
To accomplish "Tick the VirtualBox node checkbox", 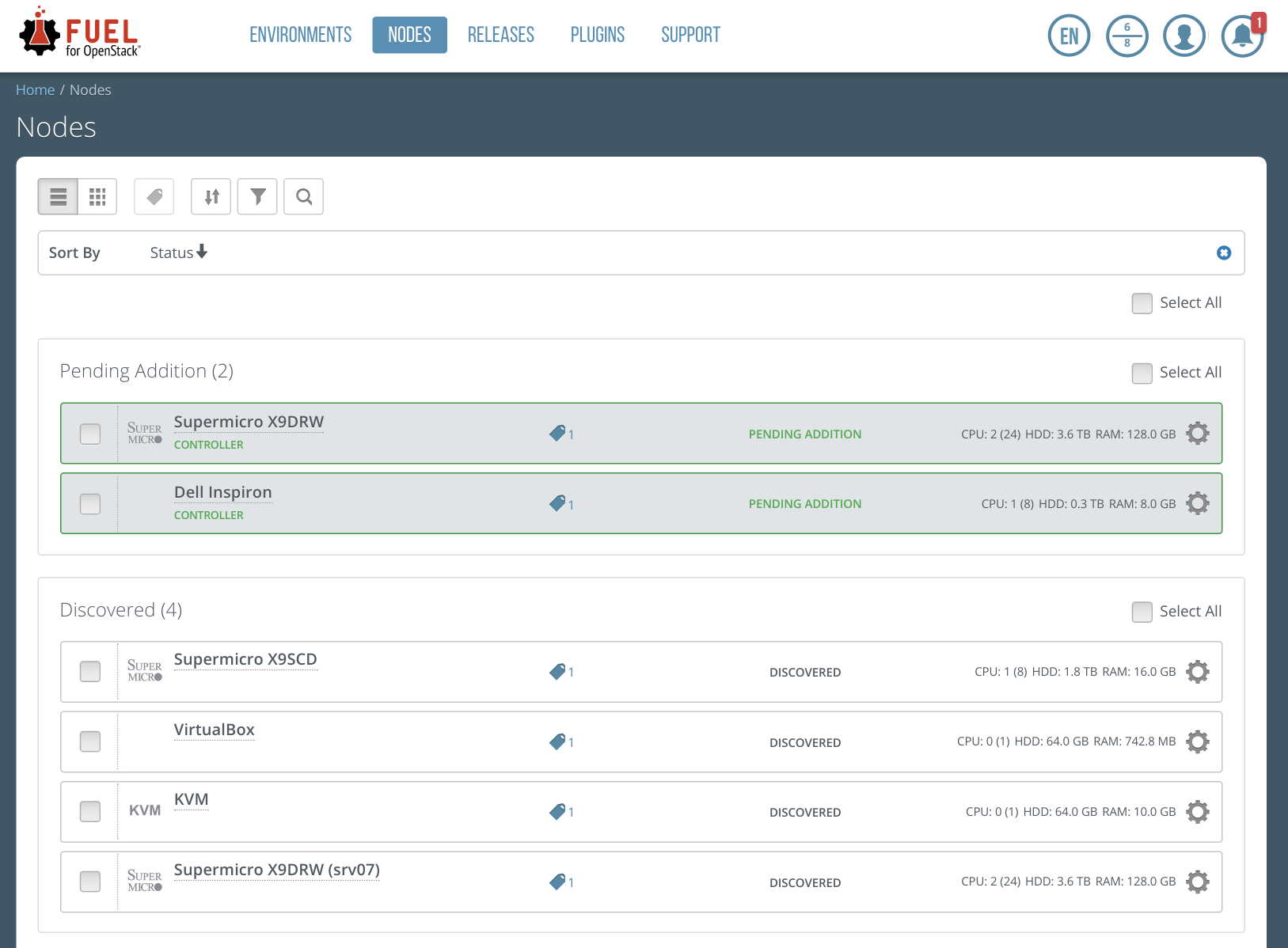I will tap(90, 741).
